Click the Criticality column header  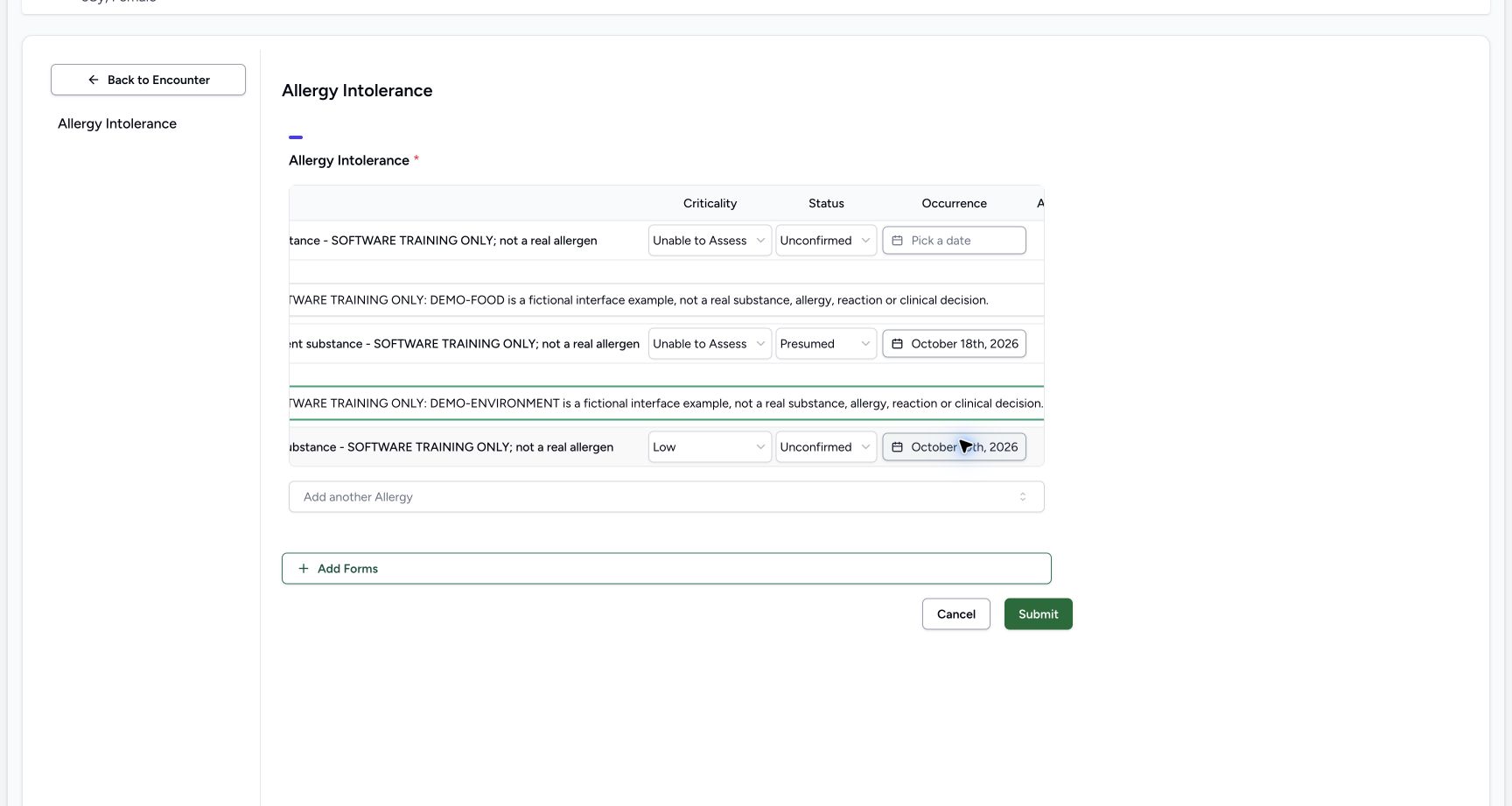point(710,203)
